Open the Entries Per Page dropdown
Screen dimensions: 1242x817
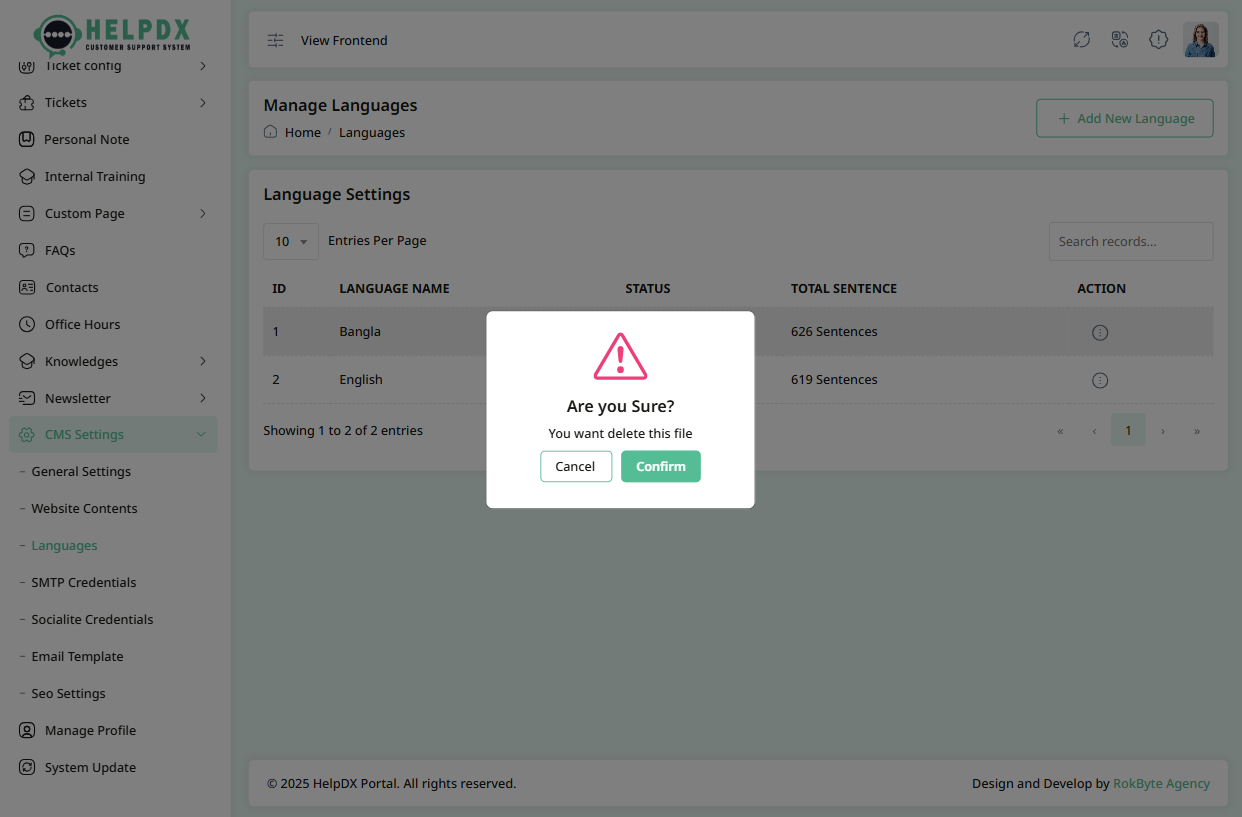tap(291, 241)
